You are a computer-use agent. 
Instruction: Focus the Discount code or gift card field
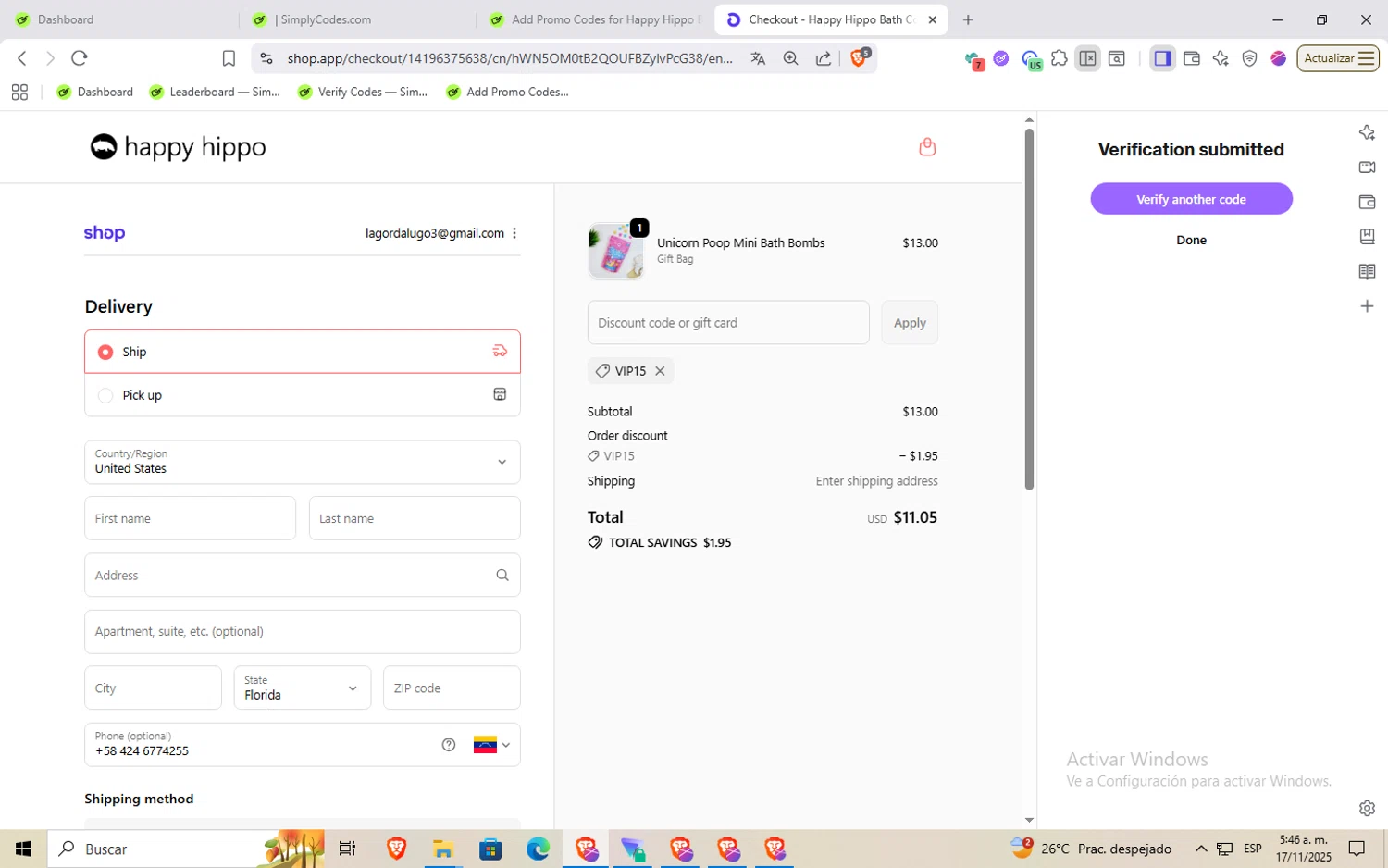[x=728, y=323]
